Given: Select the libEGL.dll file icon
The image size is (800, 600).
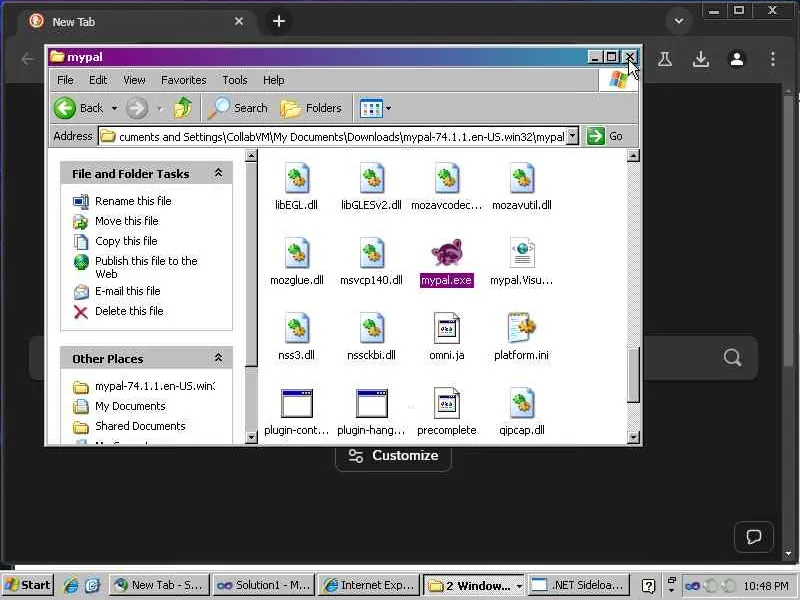Looking at the screenshot, I should (296, 178).
